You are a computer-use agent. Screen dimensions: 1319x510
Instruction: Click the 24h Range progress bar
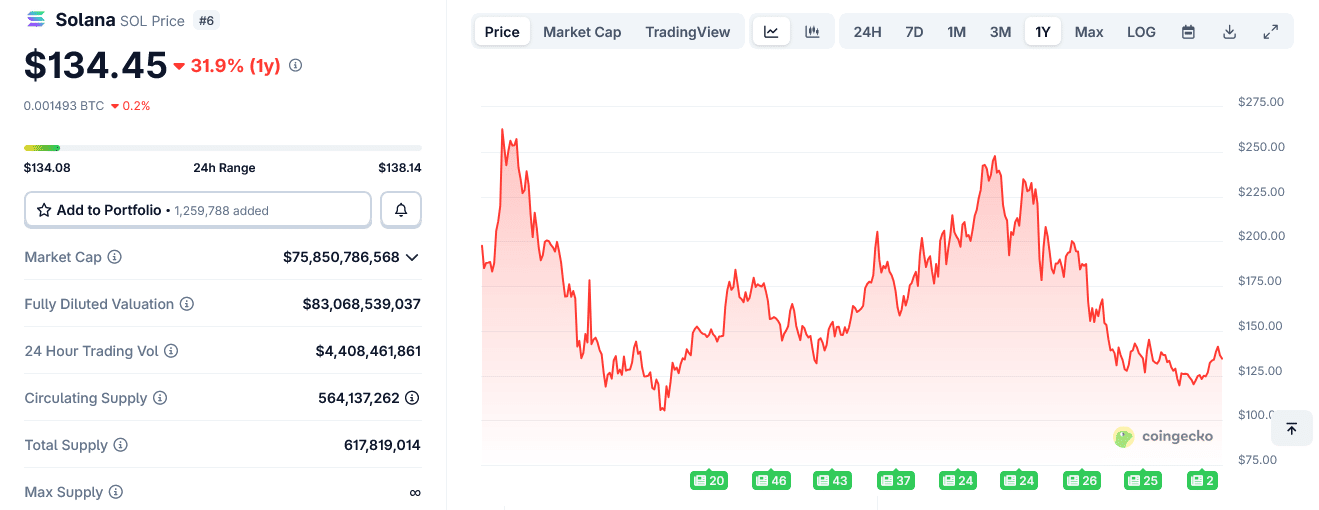coord(222,148)
